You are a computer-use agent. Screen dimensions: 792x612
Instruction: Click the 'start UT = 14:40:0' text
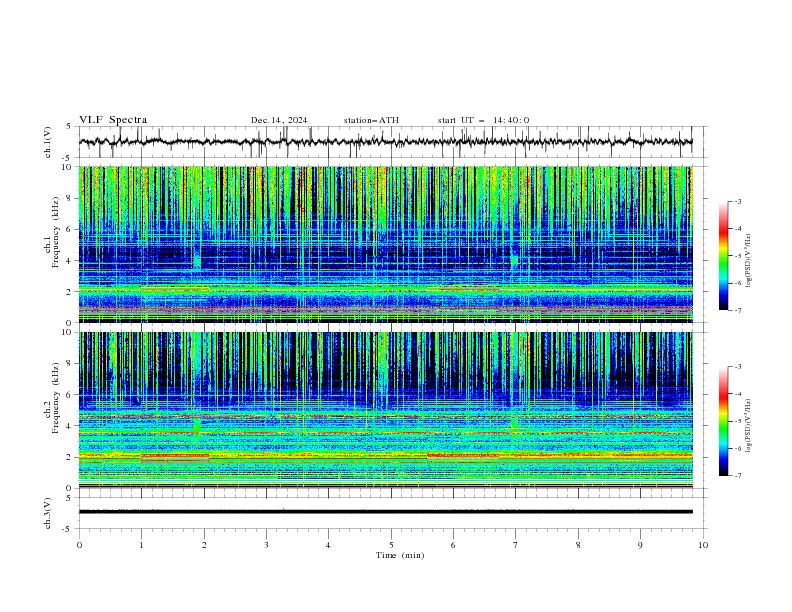pos(483,120)
